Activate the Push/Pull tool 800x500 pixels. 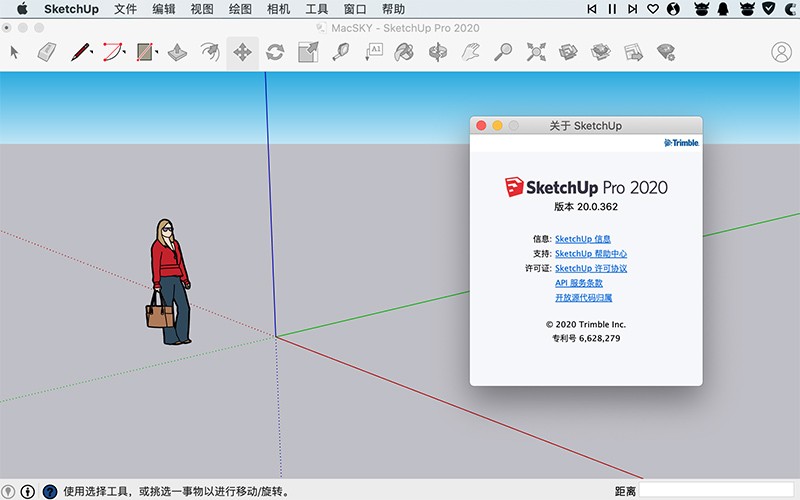pos(177,52)
